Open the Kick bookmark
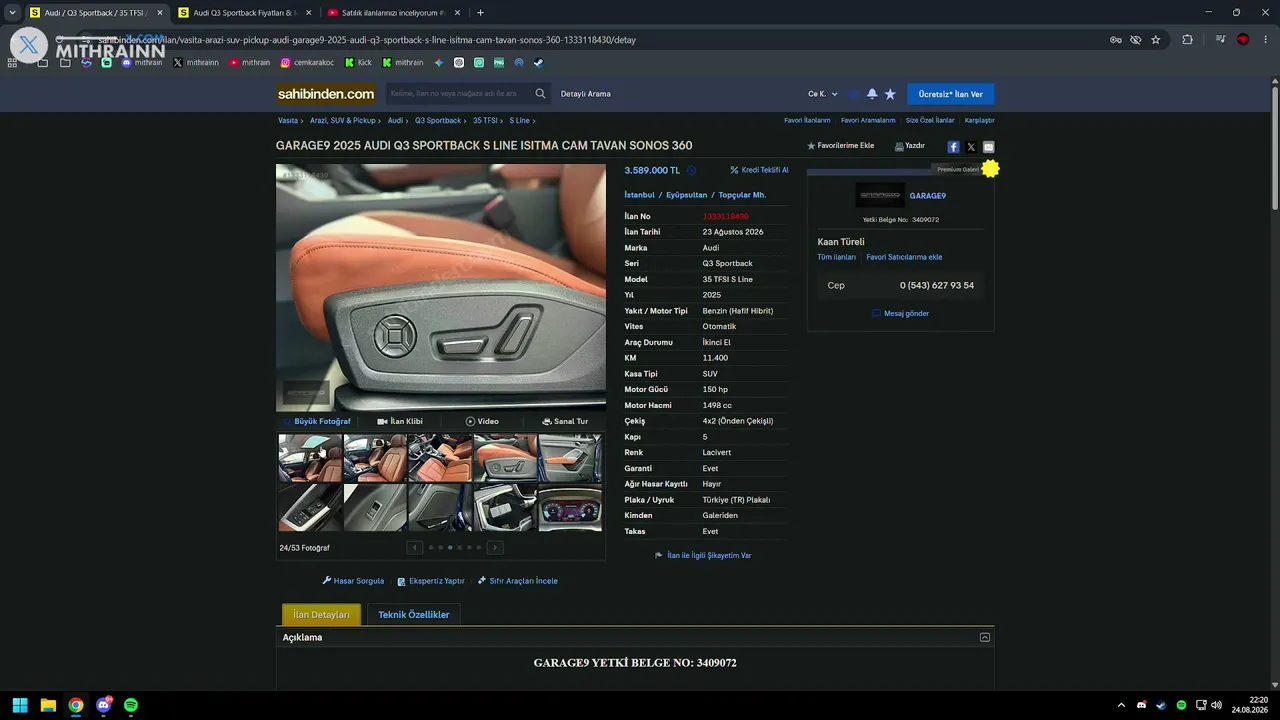This screenshot has height=720, width=1280. tap(359, 62)
